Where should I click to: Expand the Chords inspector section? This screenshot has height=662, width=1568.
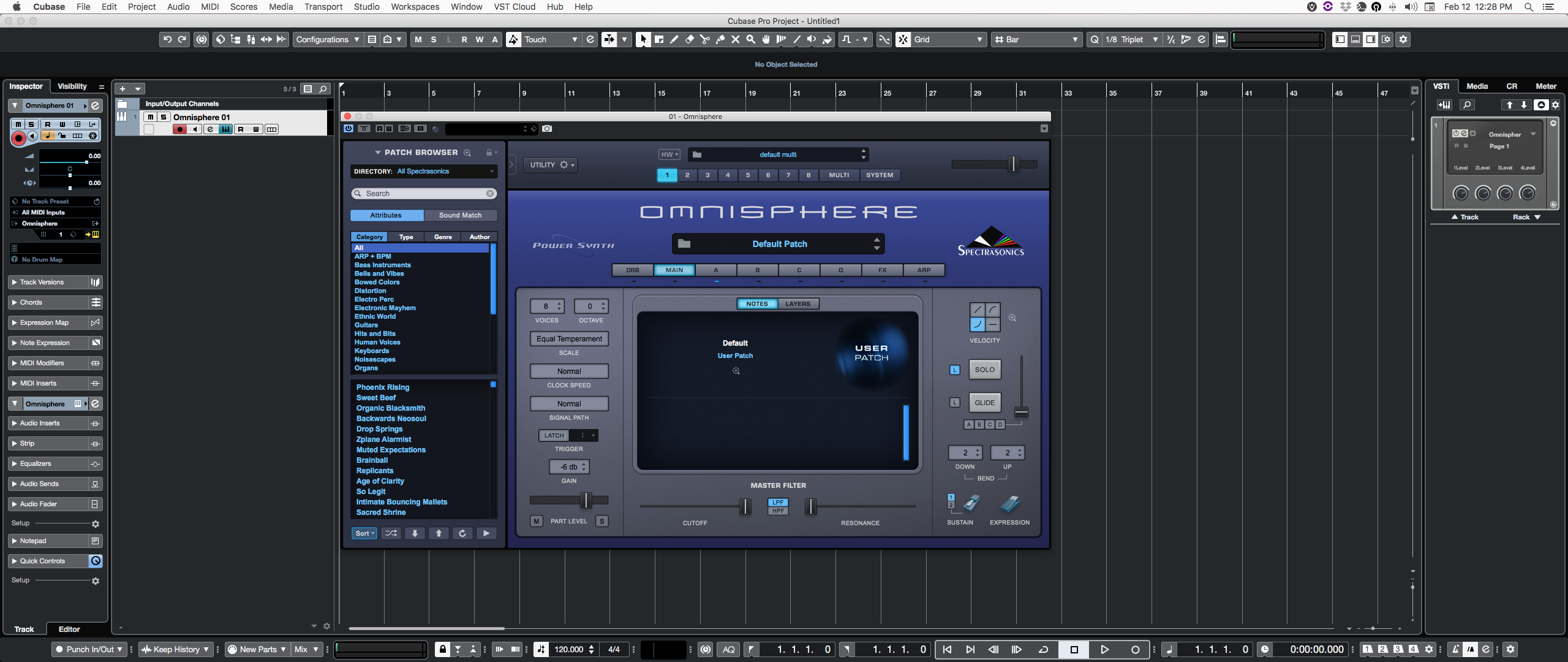[50, 302]
